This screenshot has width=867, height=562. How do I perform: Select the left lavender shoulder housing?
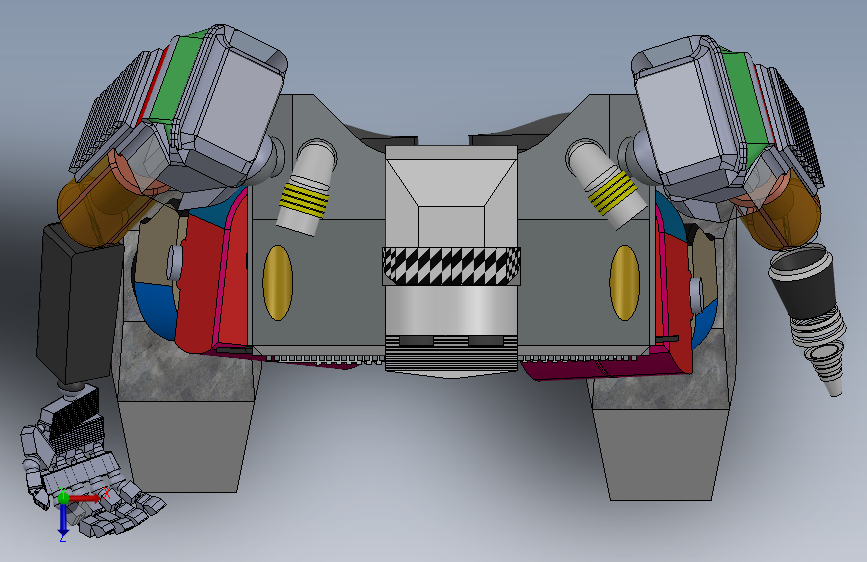(229, 105)
